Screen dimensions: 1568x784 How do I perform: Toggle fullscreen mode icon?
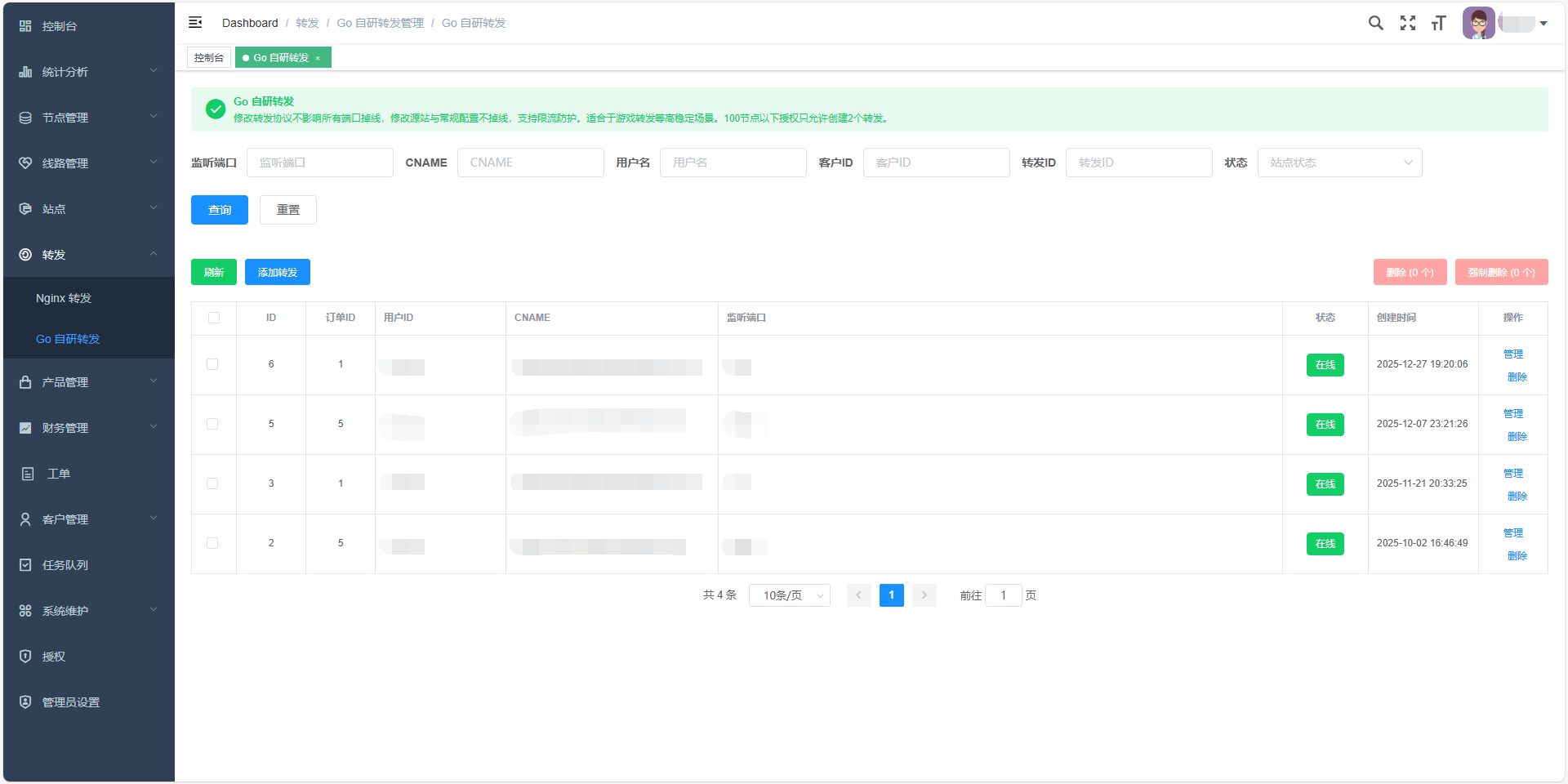click(1407, 23)
